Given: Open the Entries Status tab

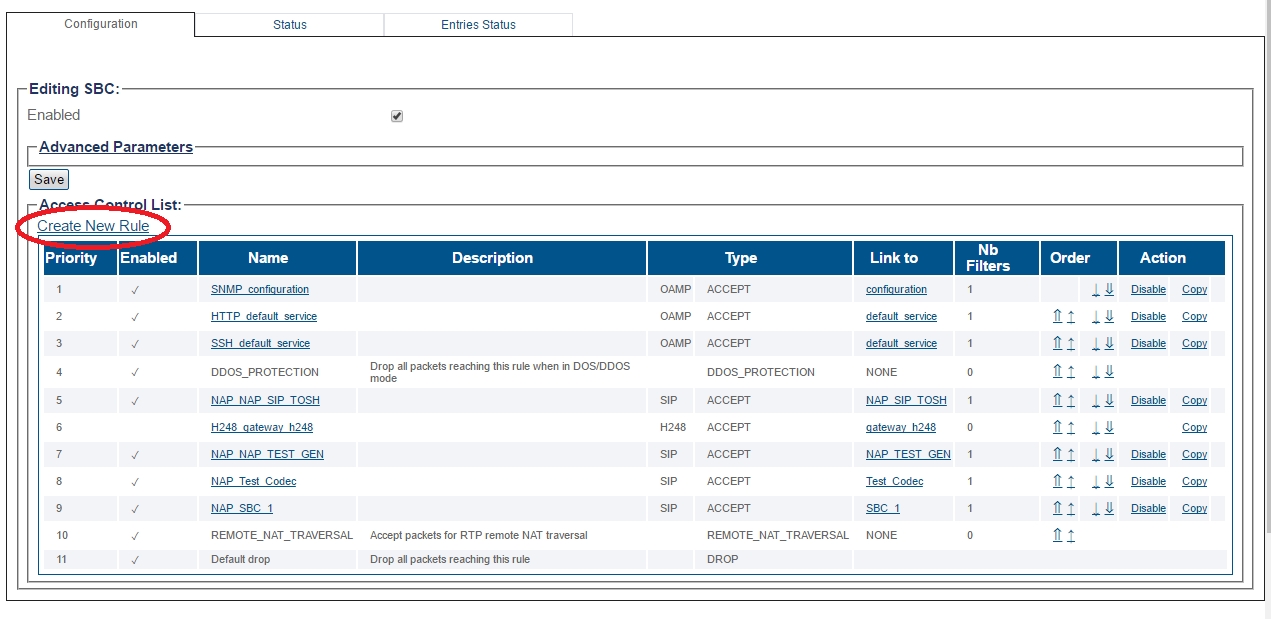Looking at the screenshot, I should pyautogui.click(x=478, y=25).
